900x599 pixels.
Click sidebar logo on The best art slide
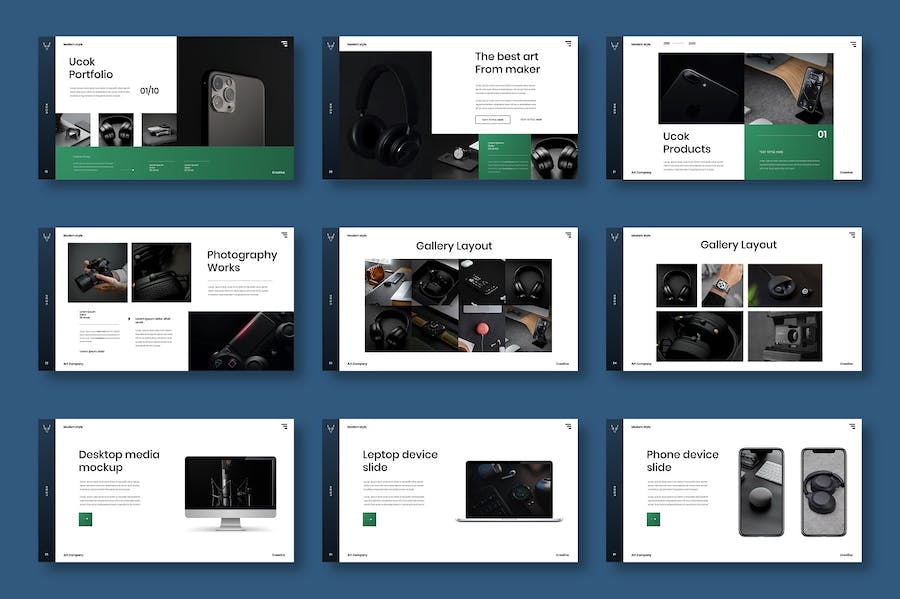click(x=330, y=44)
